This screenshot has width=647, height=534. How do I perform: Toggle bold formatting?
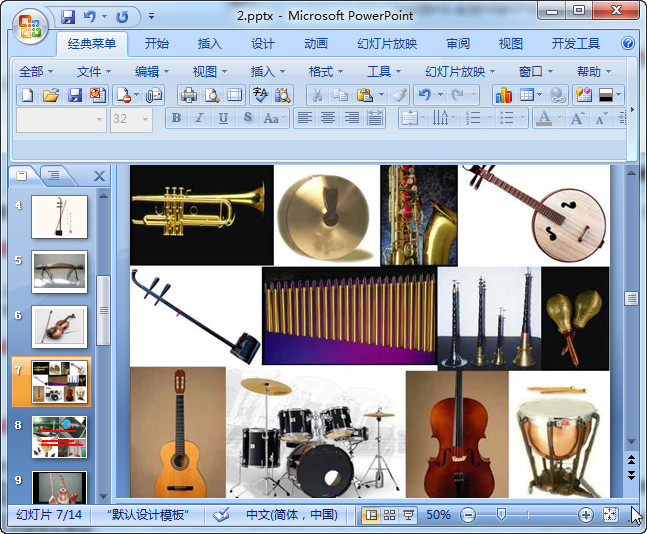tap(176, 118)
